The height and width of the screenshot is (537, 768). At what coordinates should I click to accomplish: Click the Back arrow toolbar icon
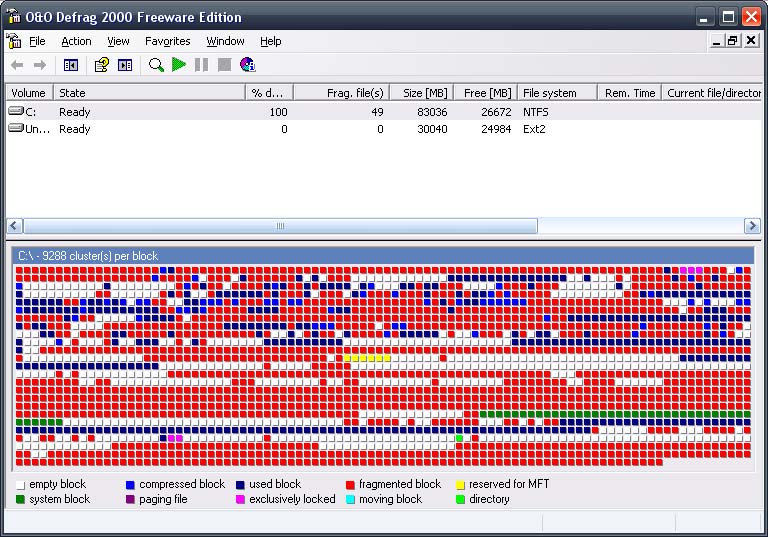17,65
